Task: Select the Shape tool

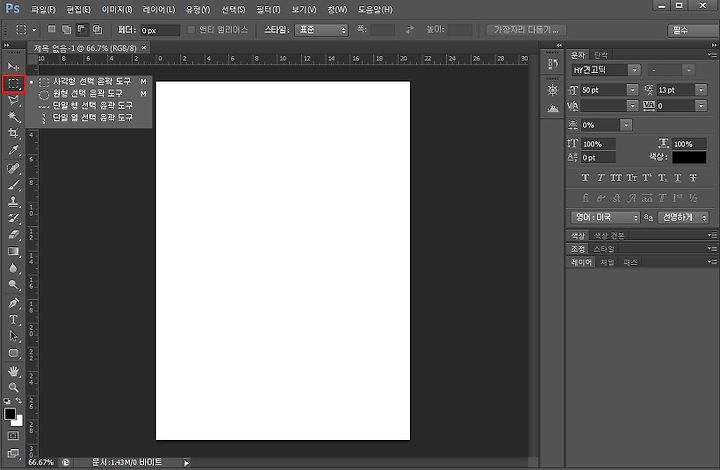Action: [x=13, y=353]
